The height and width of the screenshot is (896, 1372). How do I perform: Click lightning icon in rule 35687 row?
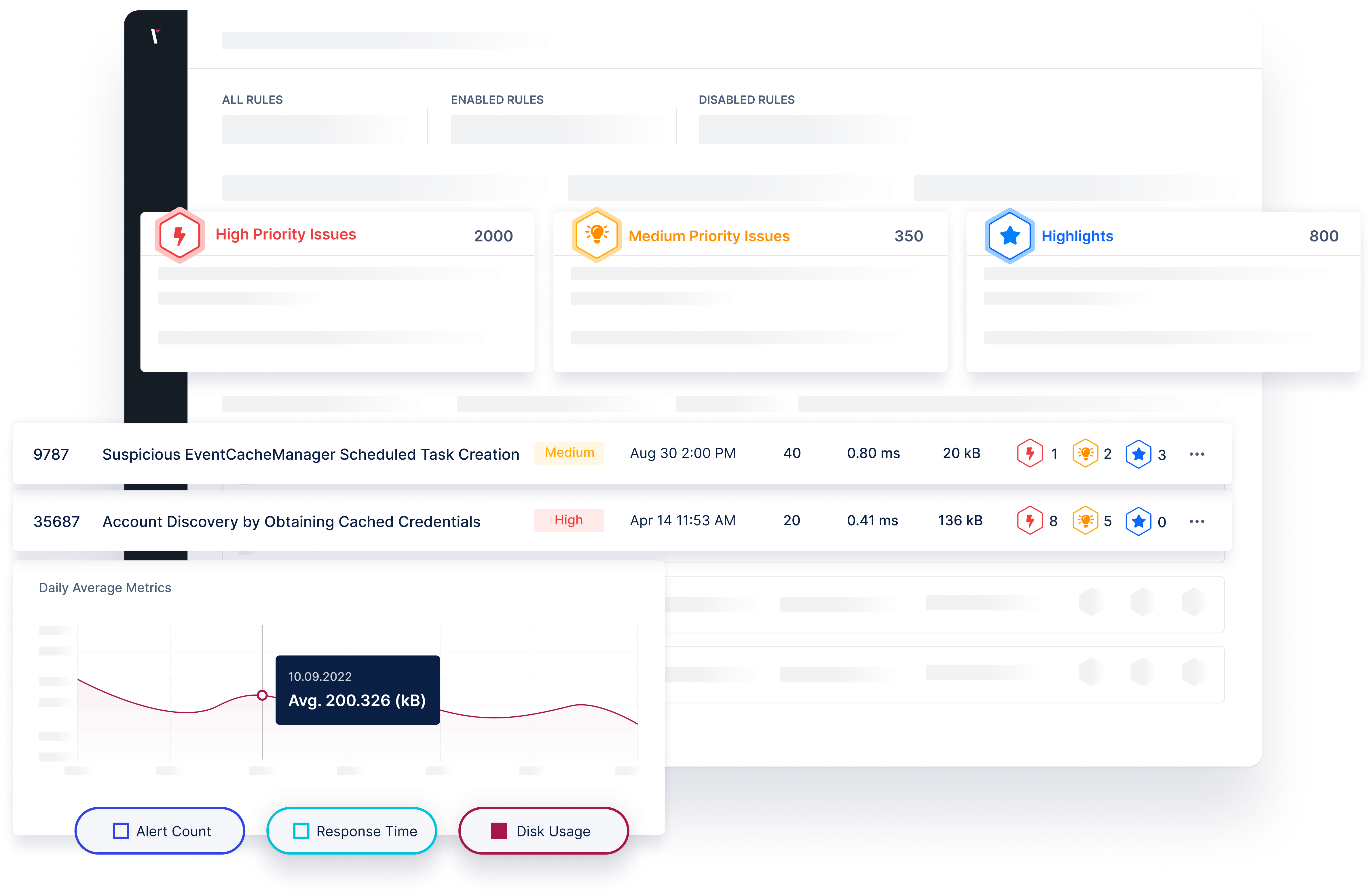click(x=1030, y=521)
